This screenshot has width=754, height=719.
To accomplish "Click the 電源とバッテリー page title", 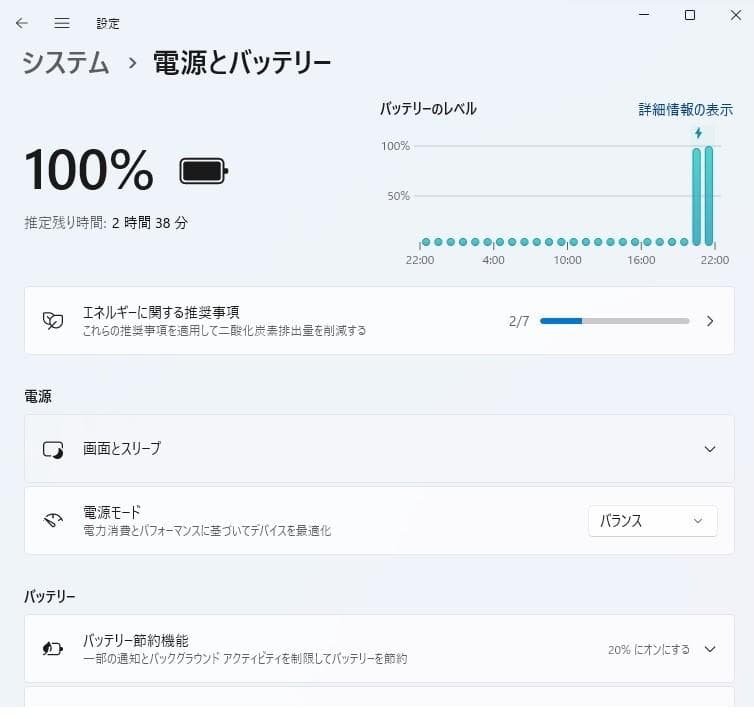I will [242, 63].
